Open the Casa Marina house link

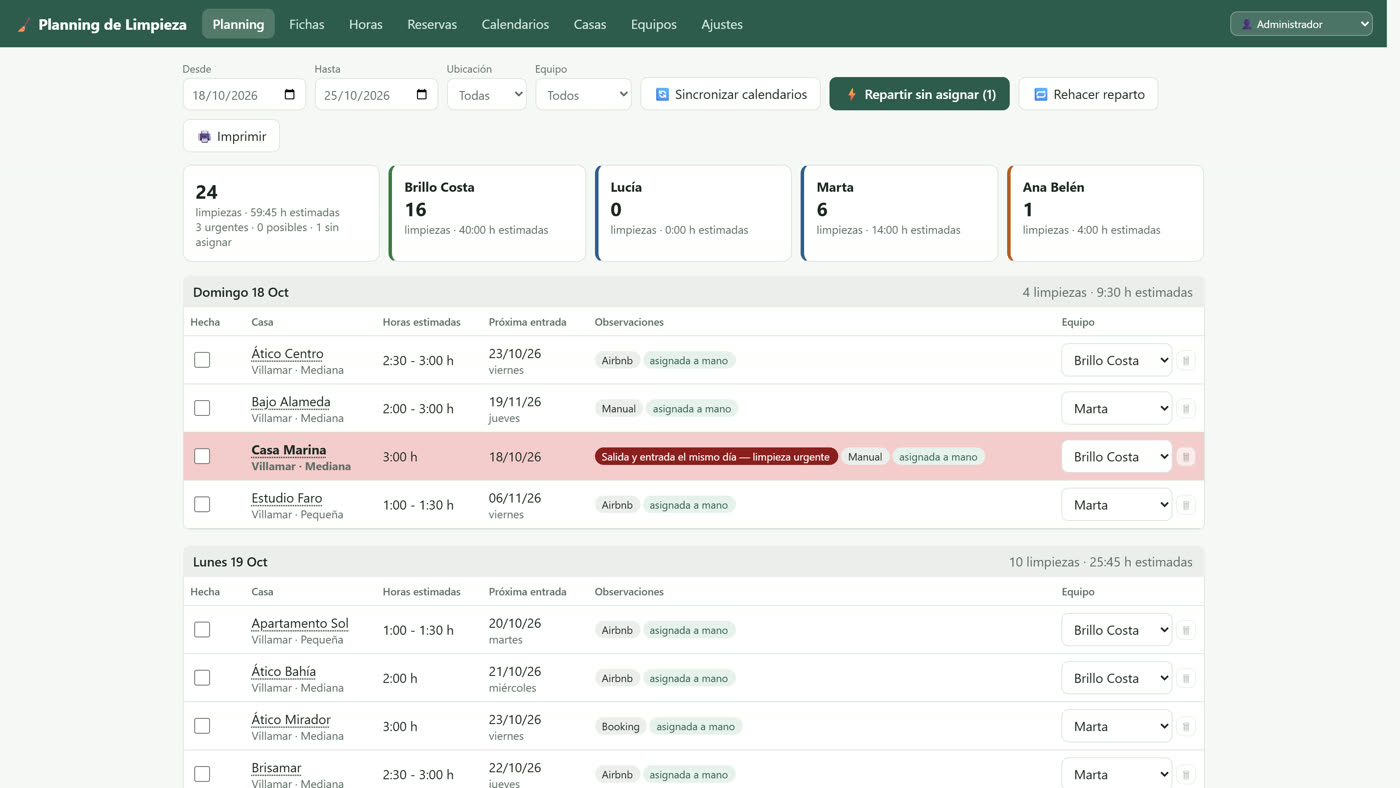coord(288,450)
